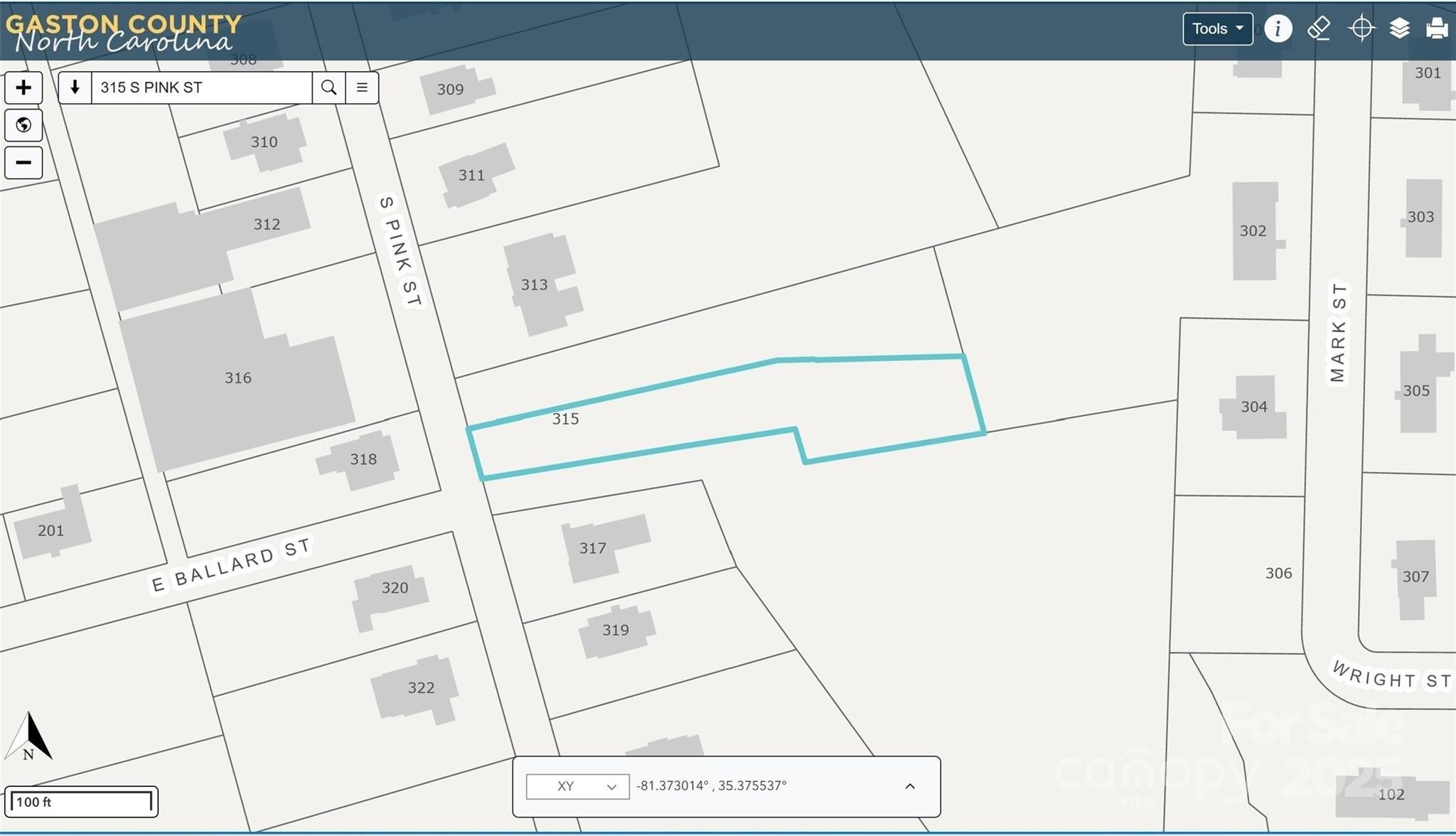Select the eraser clear graphics tool

pos(1319,28)
